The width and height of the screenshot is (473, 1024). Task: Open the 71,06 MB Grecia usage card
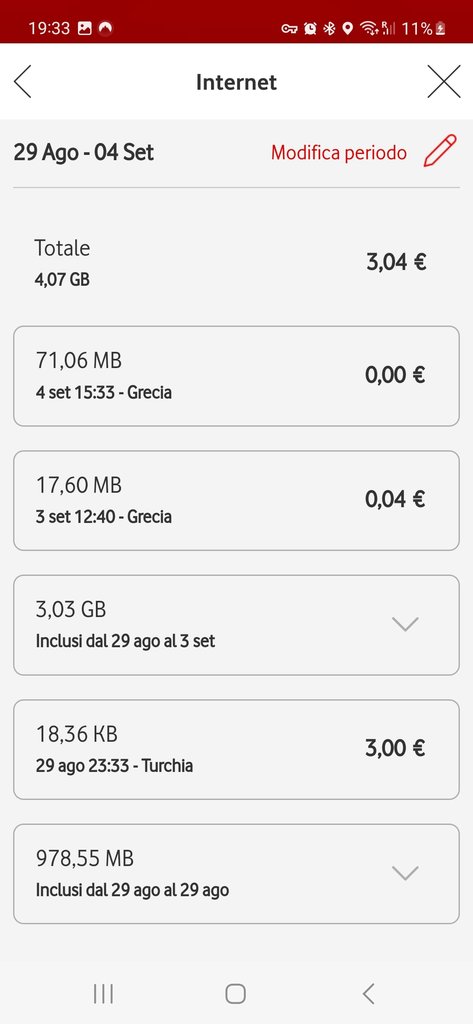tap(236, 376)
